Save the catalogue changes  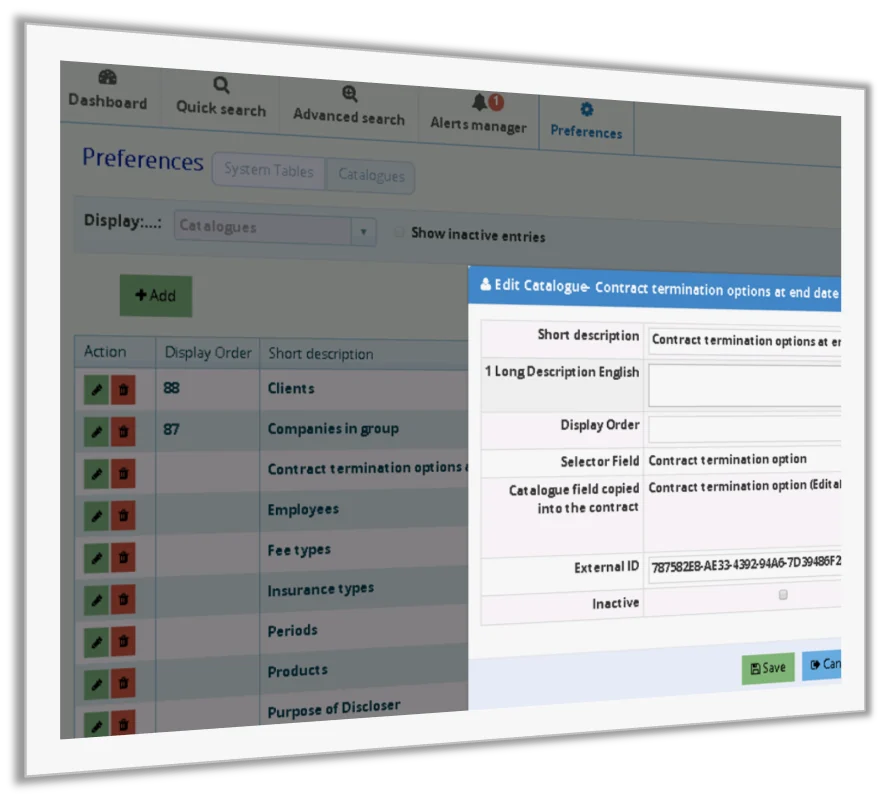click(x=768, y=668)
